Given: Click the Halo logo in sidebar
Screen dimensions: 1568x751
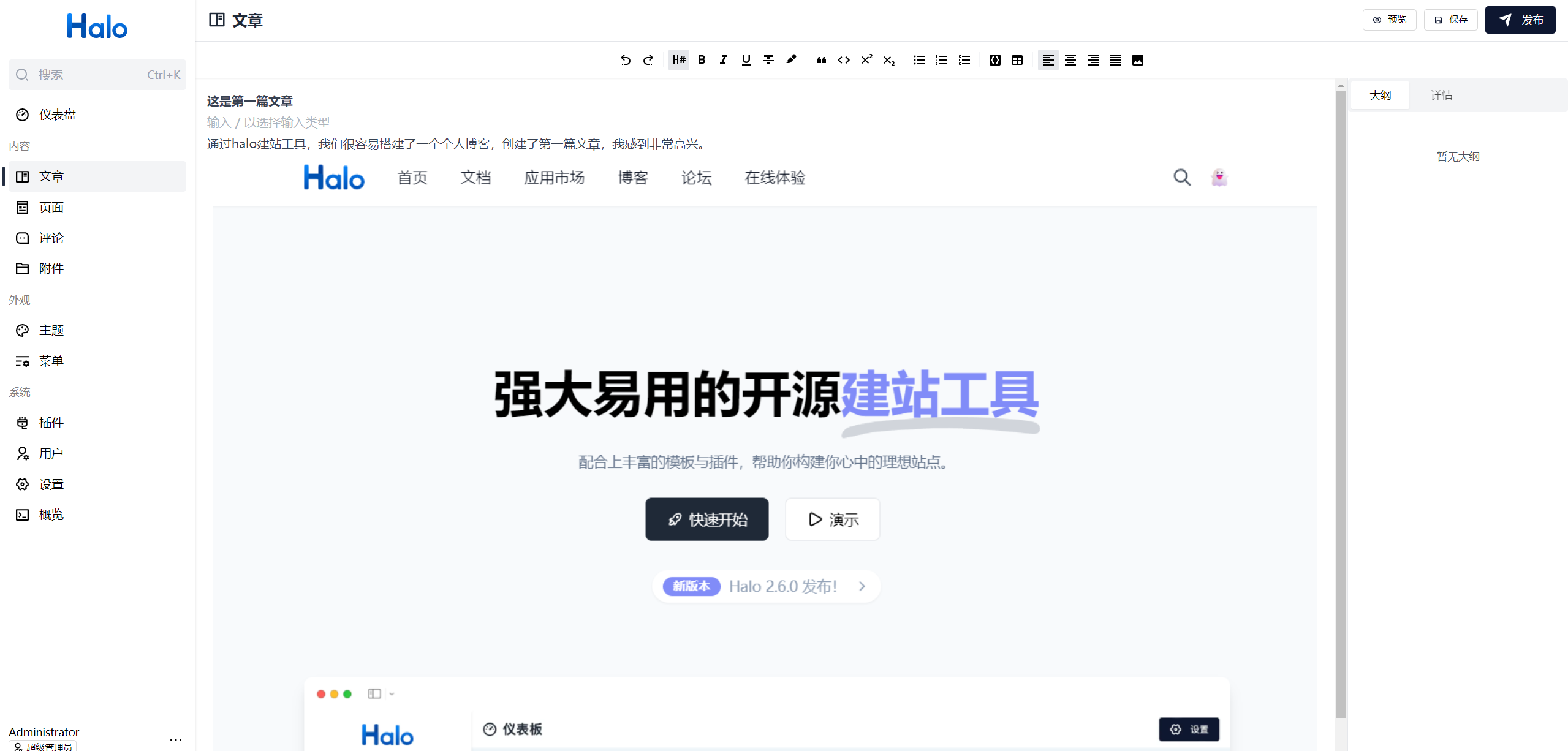Looking at the screenshot, I should click(x=97, y=26).
